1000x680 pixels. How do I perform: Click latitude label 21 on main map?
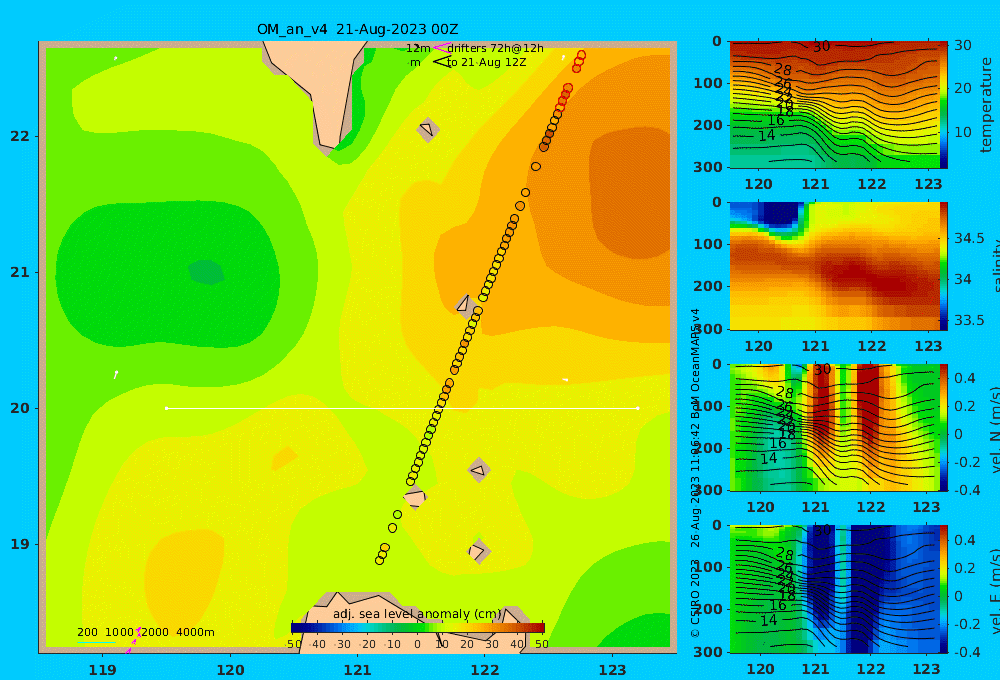click(20, 272)
